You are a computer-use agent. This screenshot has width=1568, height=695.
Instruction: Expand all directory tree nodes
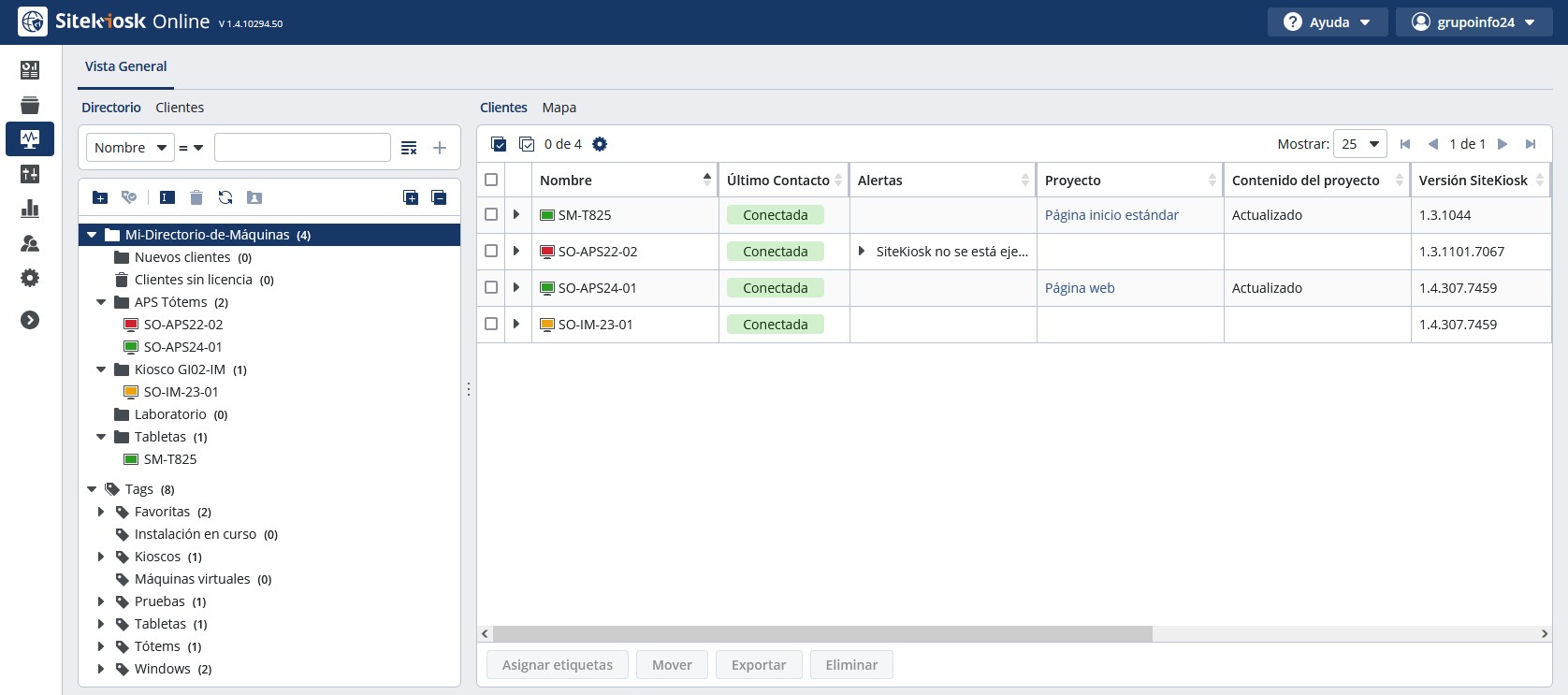click(411, 197)
